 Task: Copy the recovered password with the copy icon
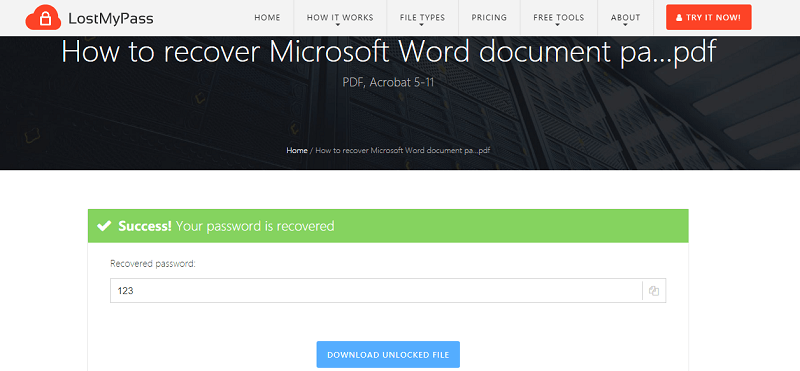click(x=654, y=291)
